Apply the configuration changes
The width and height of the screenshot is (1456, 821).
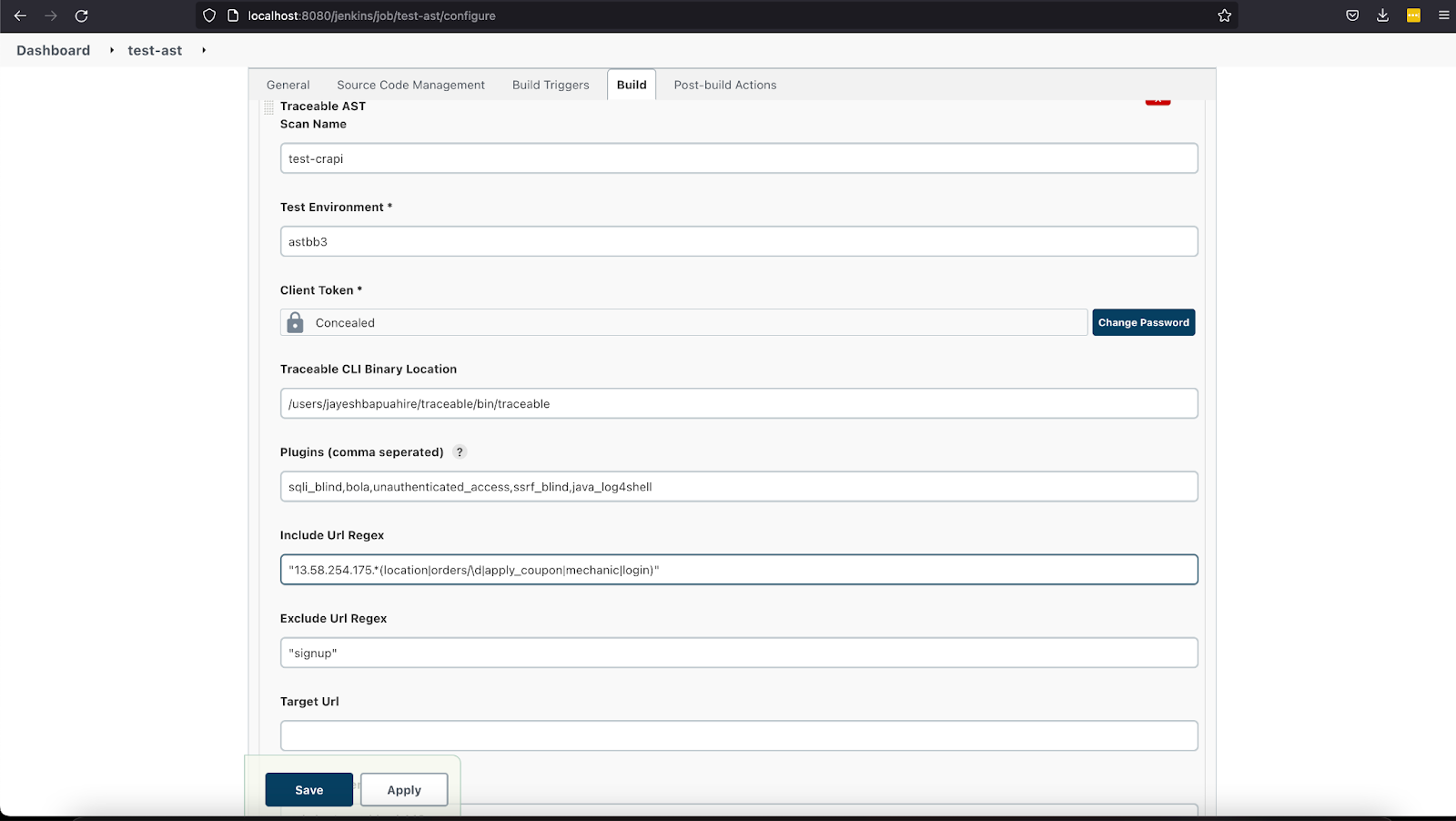(404, 790)
